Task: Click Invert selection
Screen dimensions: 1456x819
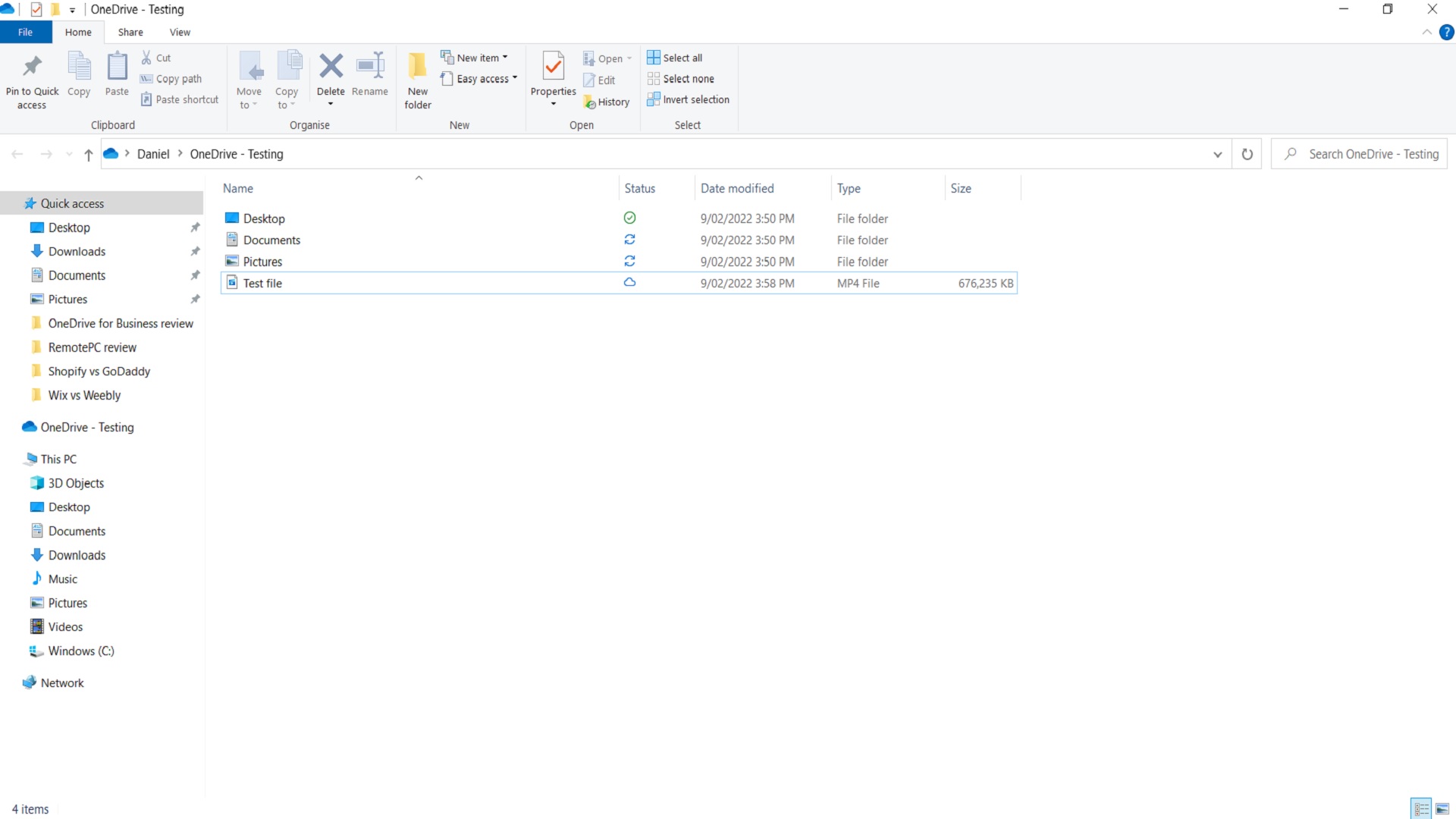Action: point(689,99)
